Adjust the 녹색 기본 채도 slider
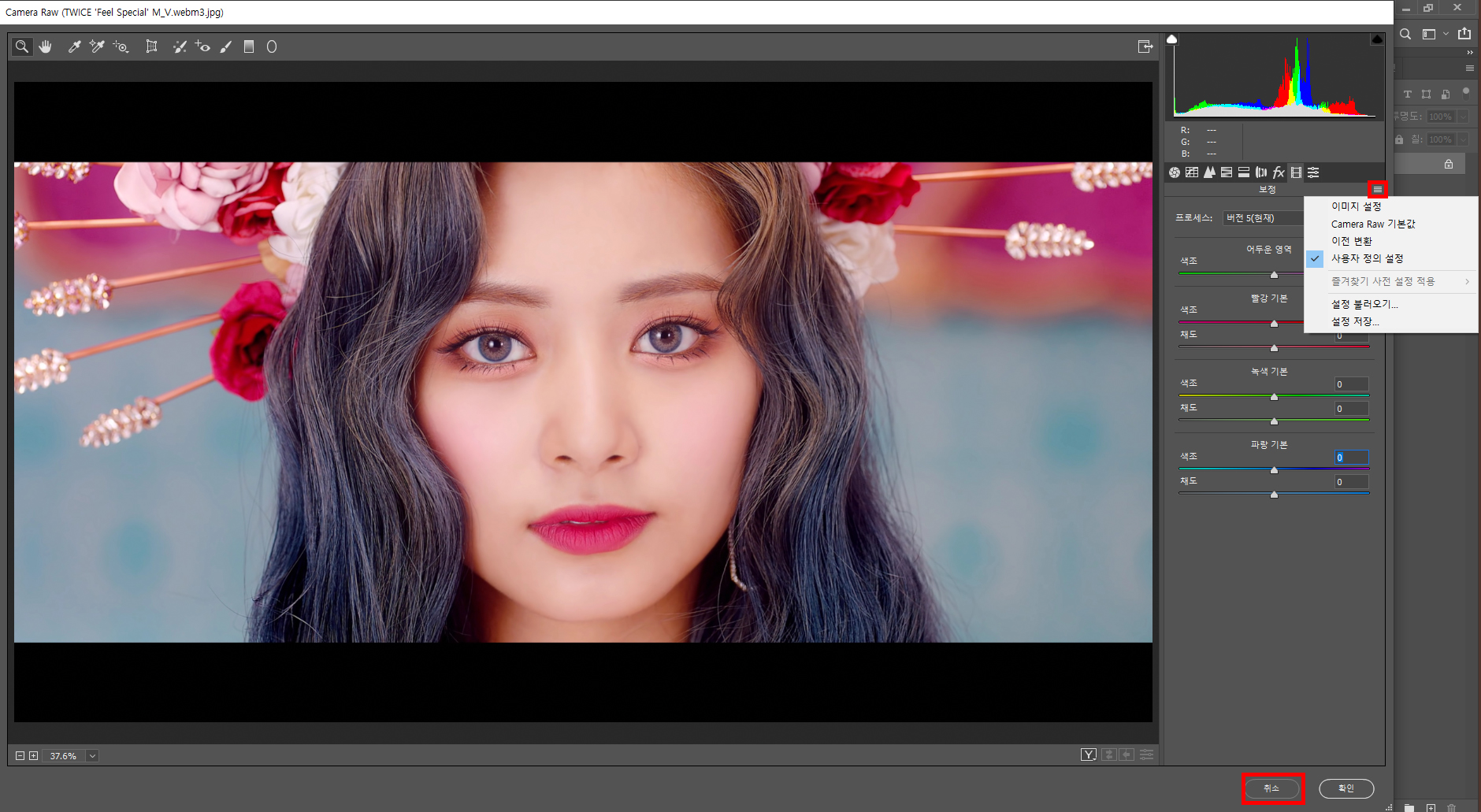 (x=1274, y=421)
